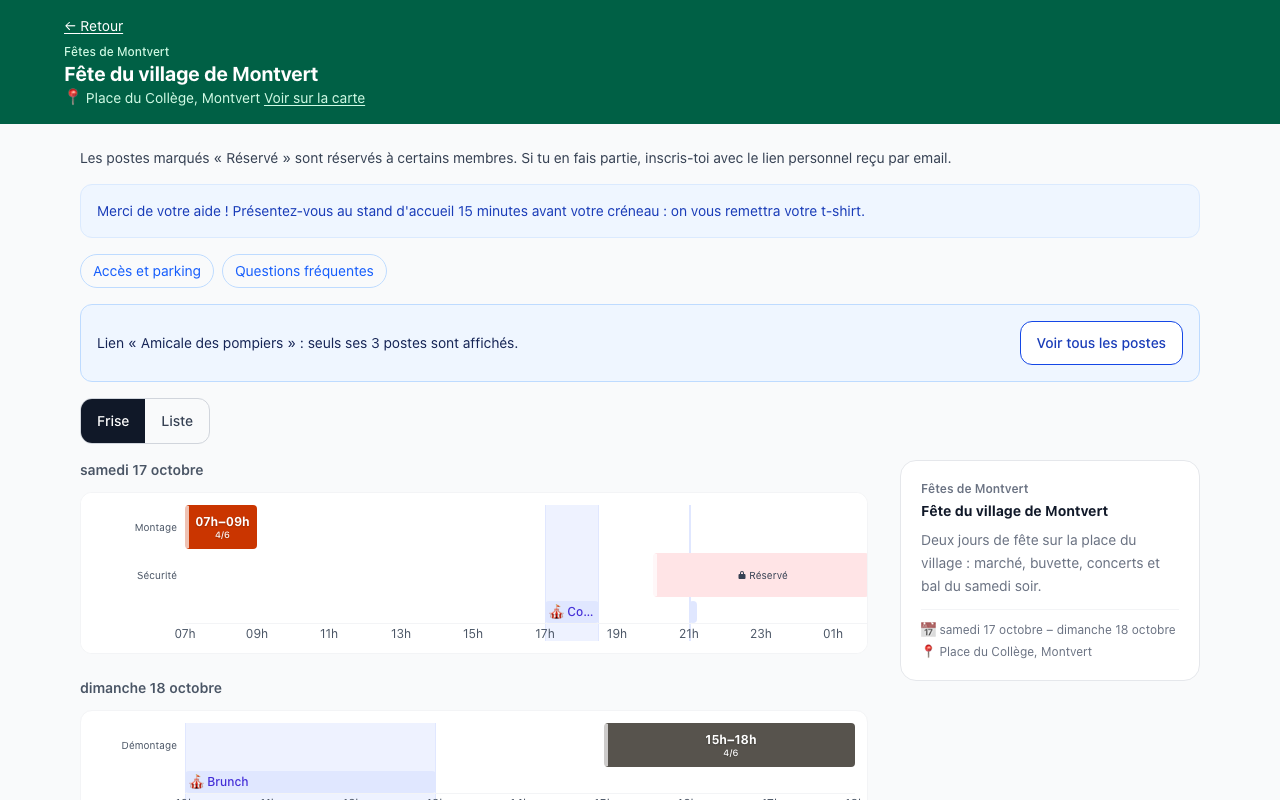Select the Démontage 15h–18h shift block

coord(730,745)
